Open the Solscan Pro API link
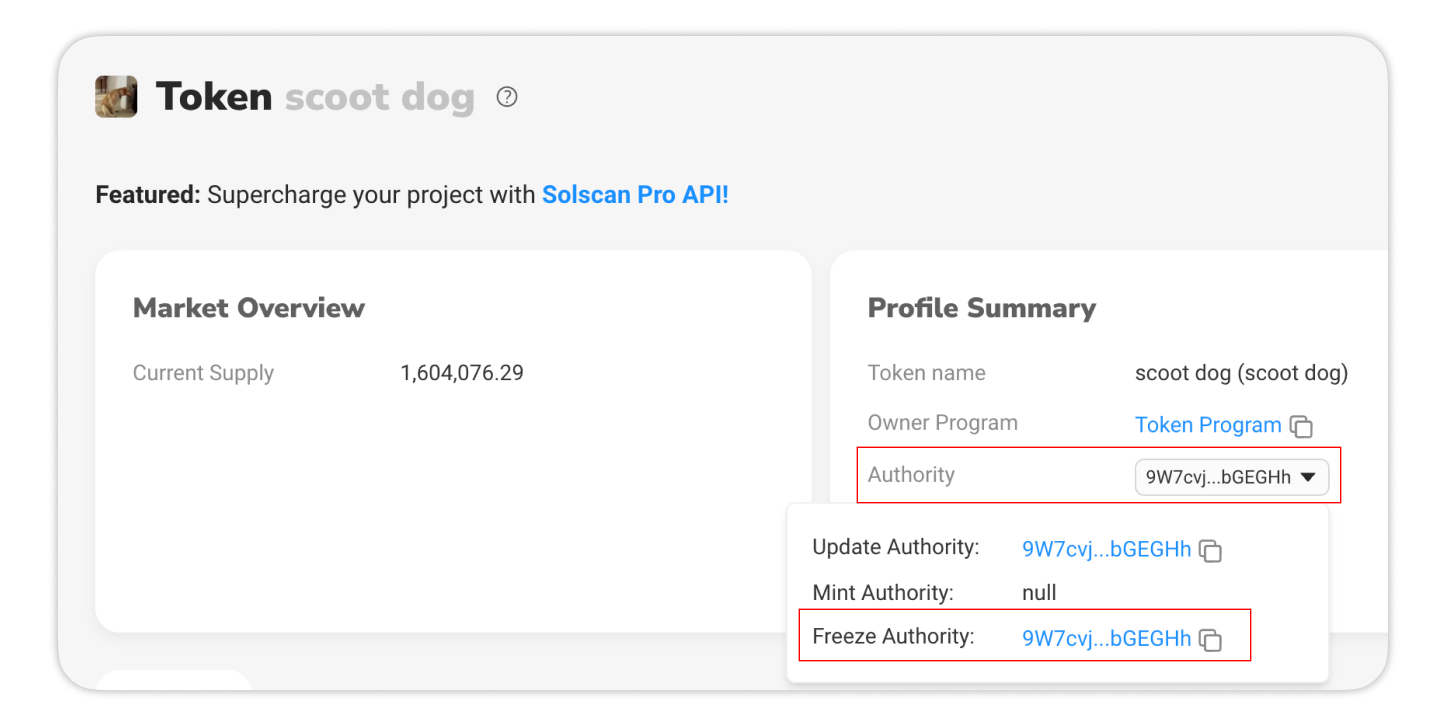Screen dimensions: 1446x726 [x=635, y=194]
